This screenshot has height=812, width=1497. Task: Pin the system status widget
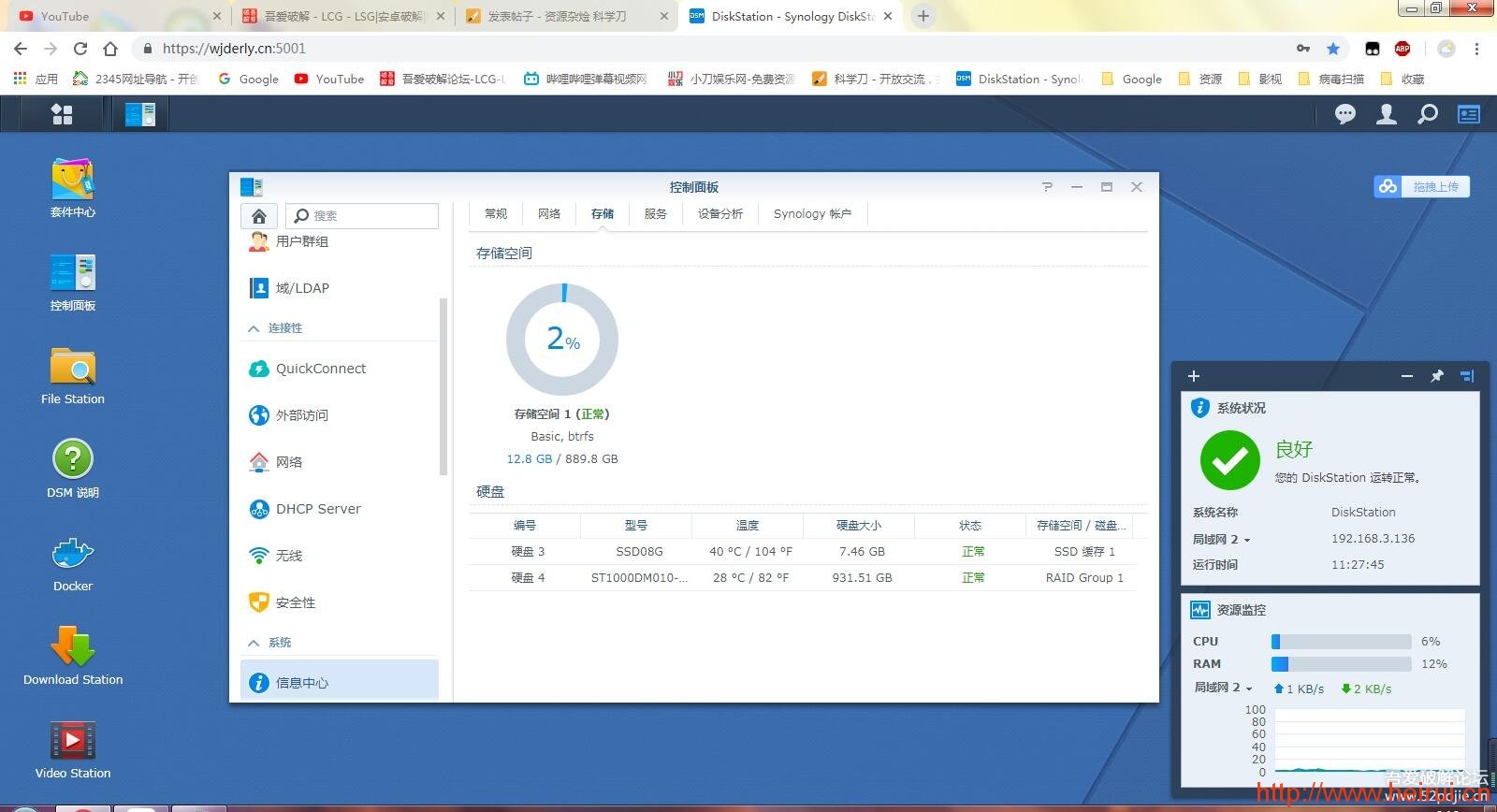tap(1437, 376)
